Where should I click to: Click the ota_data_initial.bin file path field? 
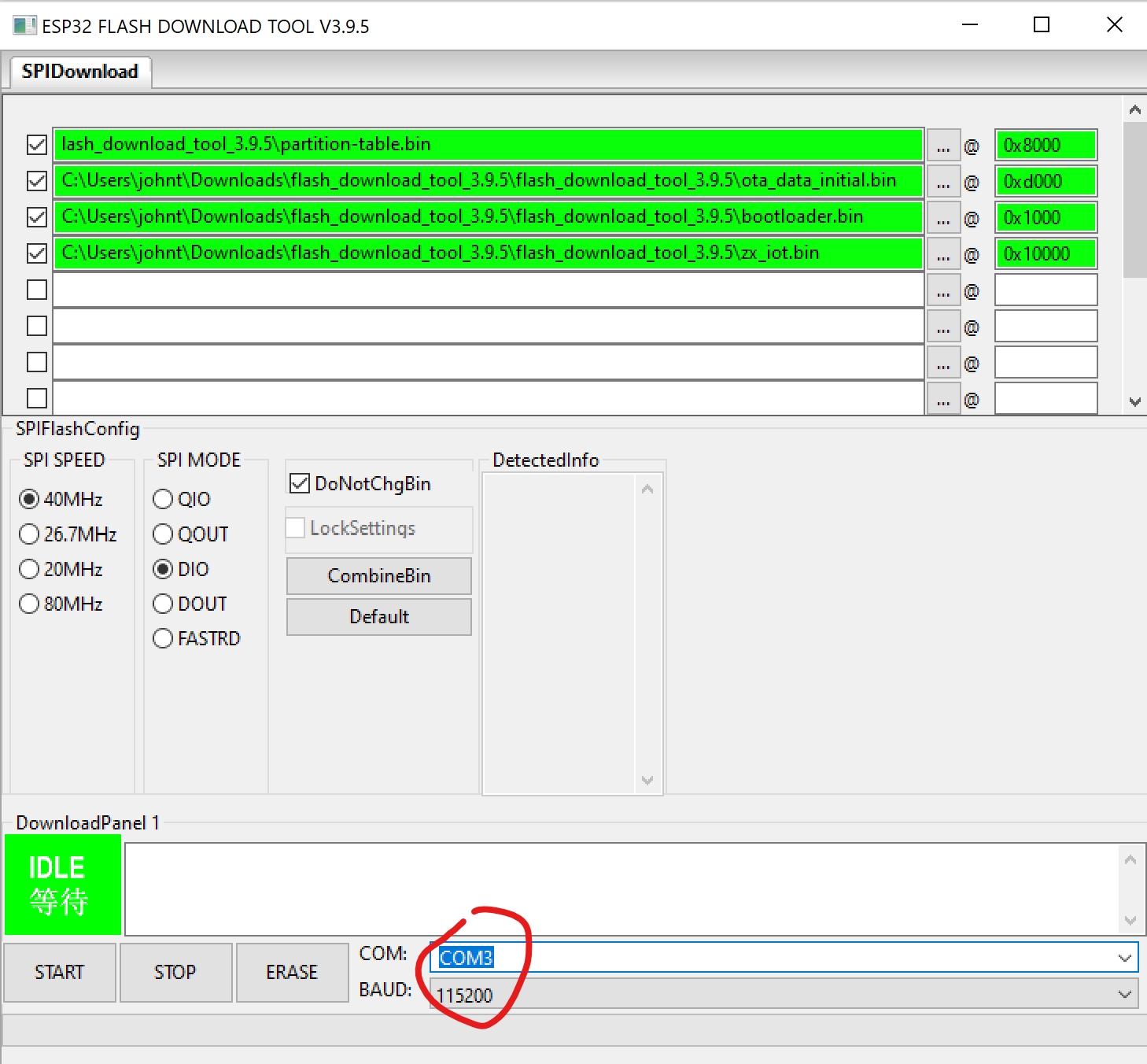488,181
